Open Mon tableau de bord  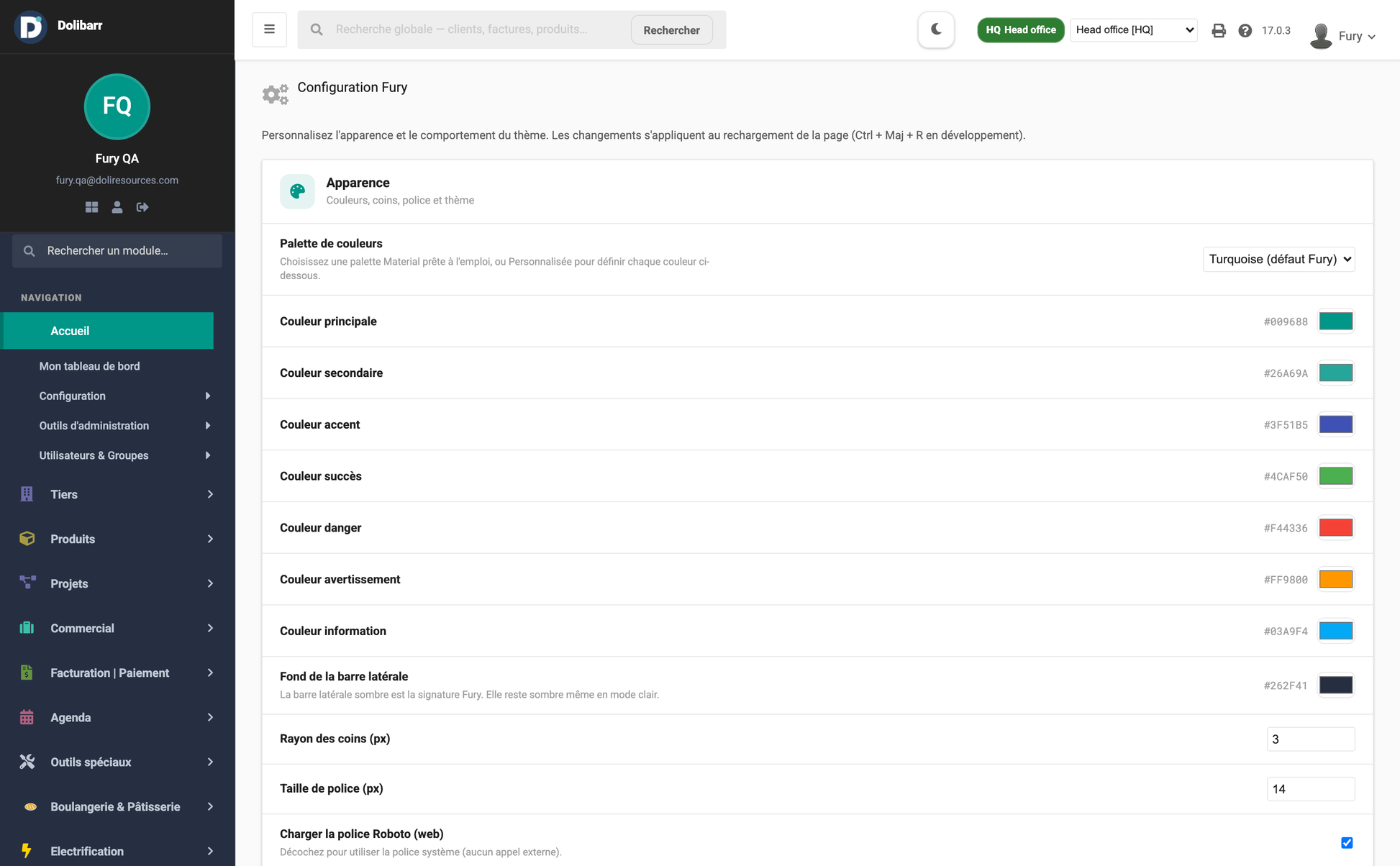(89, 366)
